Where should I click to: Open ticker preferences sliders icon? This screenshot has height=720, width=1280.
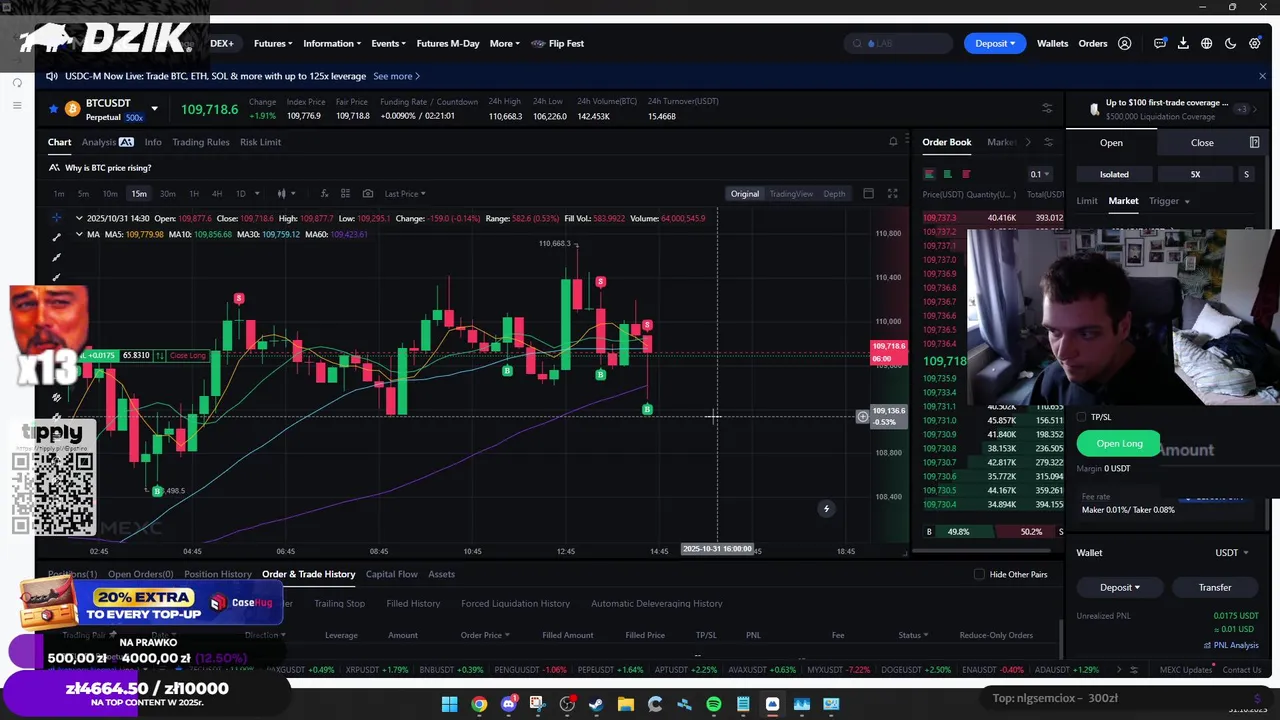coord(1047,108)
